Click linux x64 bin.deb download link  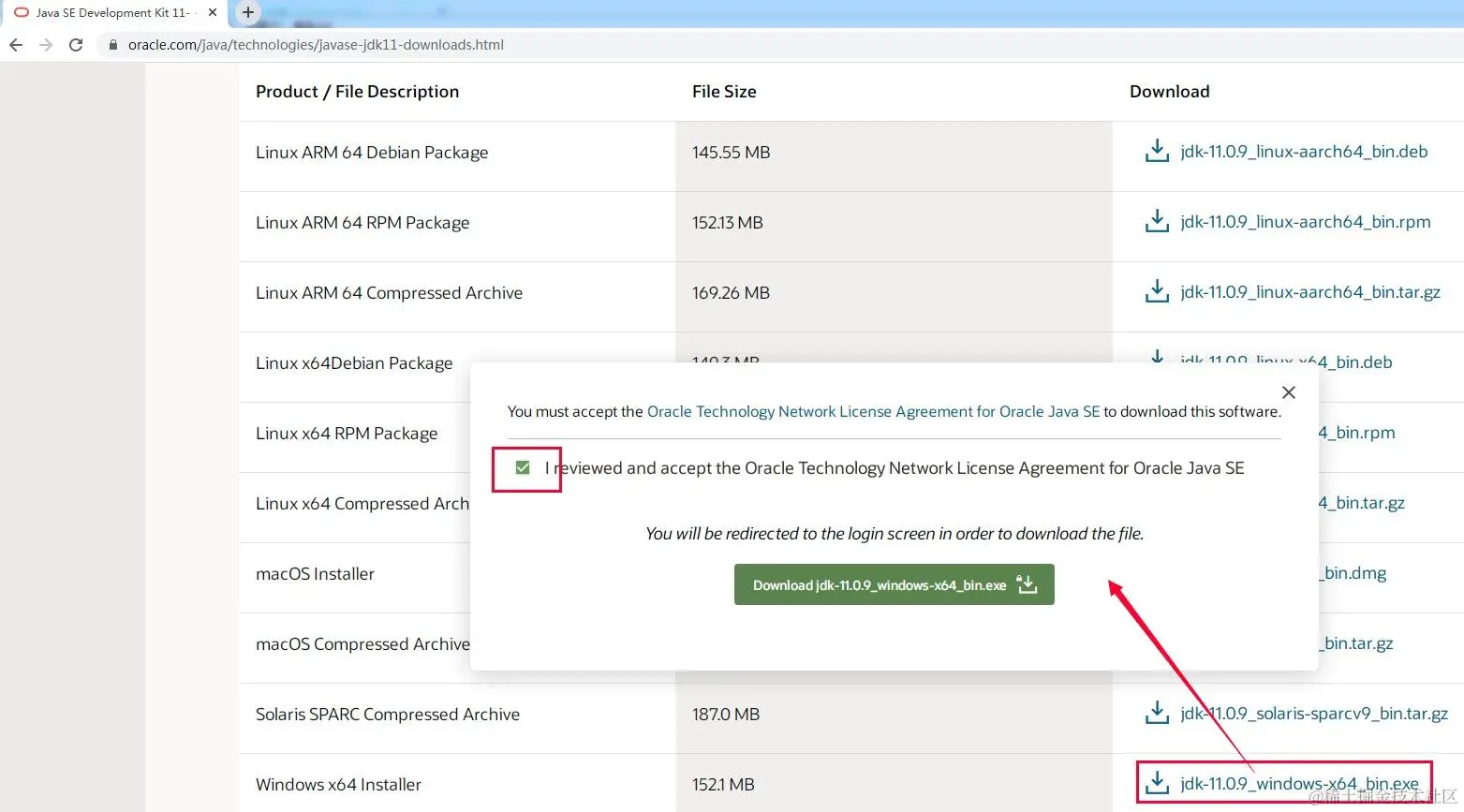(x=1286, y=362)
